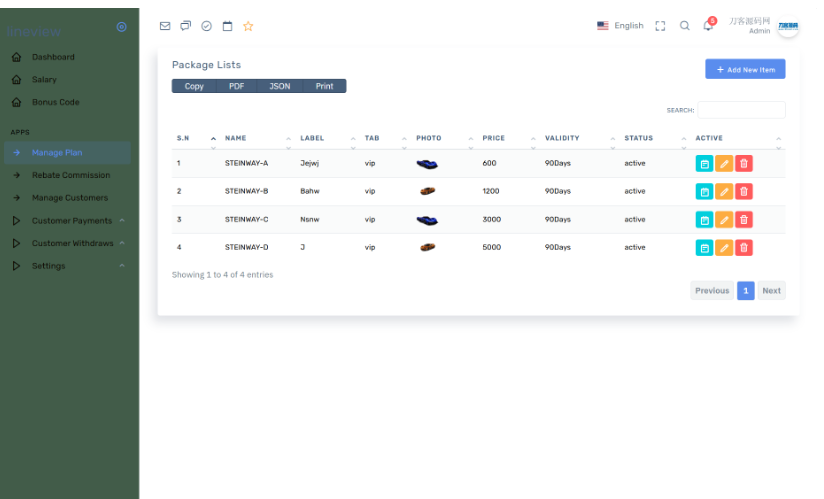Open the calendar icon in header
This screenshot has height=499, width=824.
pyautogui.click(x=227, y=26)
